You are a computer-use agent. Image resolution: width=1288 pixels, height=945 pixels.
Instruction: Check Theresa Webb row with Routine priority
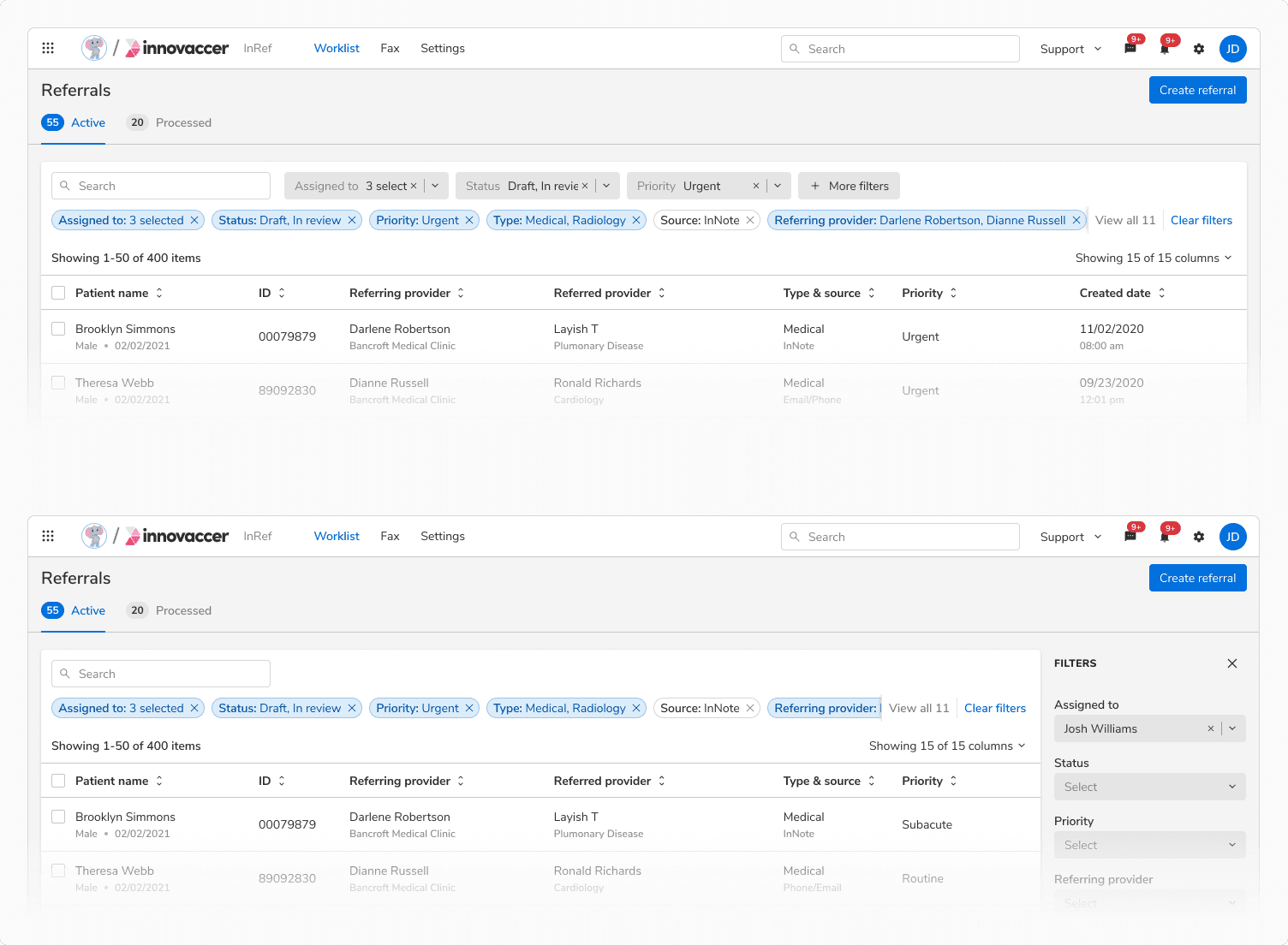58,871
